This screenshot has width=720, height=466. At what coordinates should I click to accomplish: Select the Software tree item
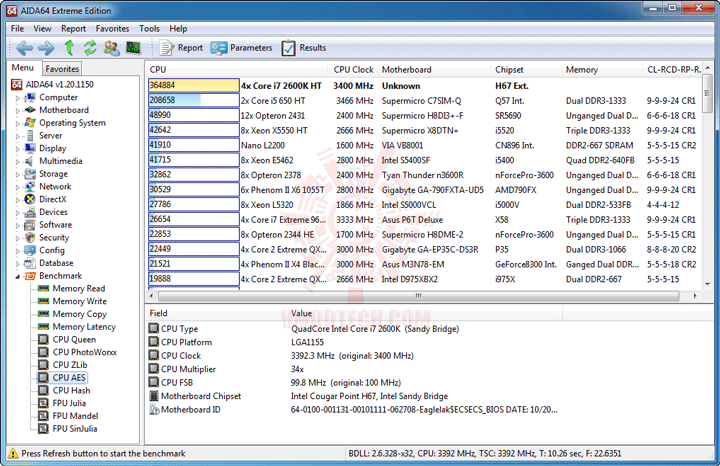pyautogui.click(x=56, y=225)
